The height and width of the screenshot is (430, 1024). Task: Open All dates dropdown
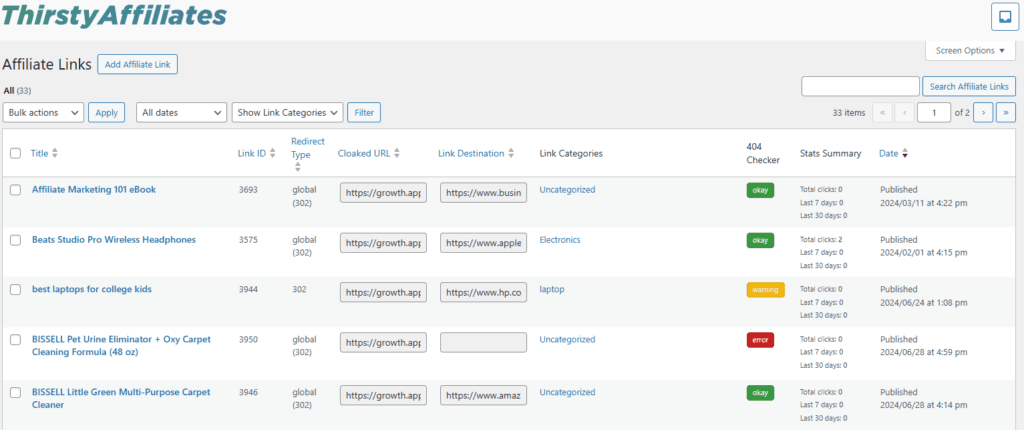(182, 112)
